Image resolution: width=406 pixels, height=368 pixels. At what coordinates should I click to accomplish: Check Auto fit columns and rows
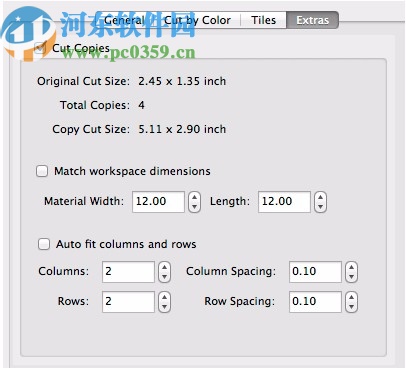tap(44, 244)
